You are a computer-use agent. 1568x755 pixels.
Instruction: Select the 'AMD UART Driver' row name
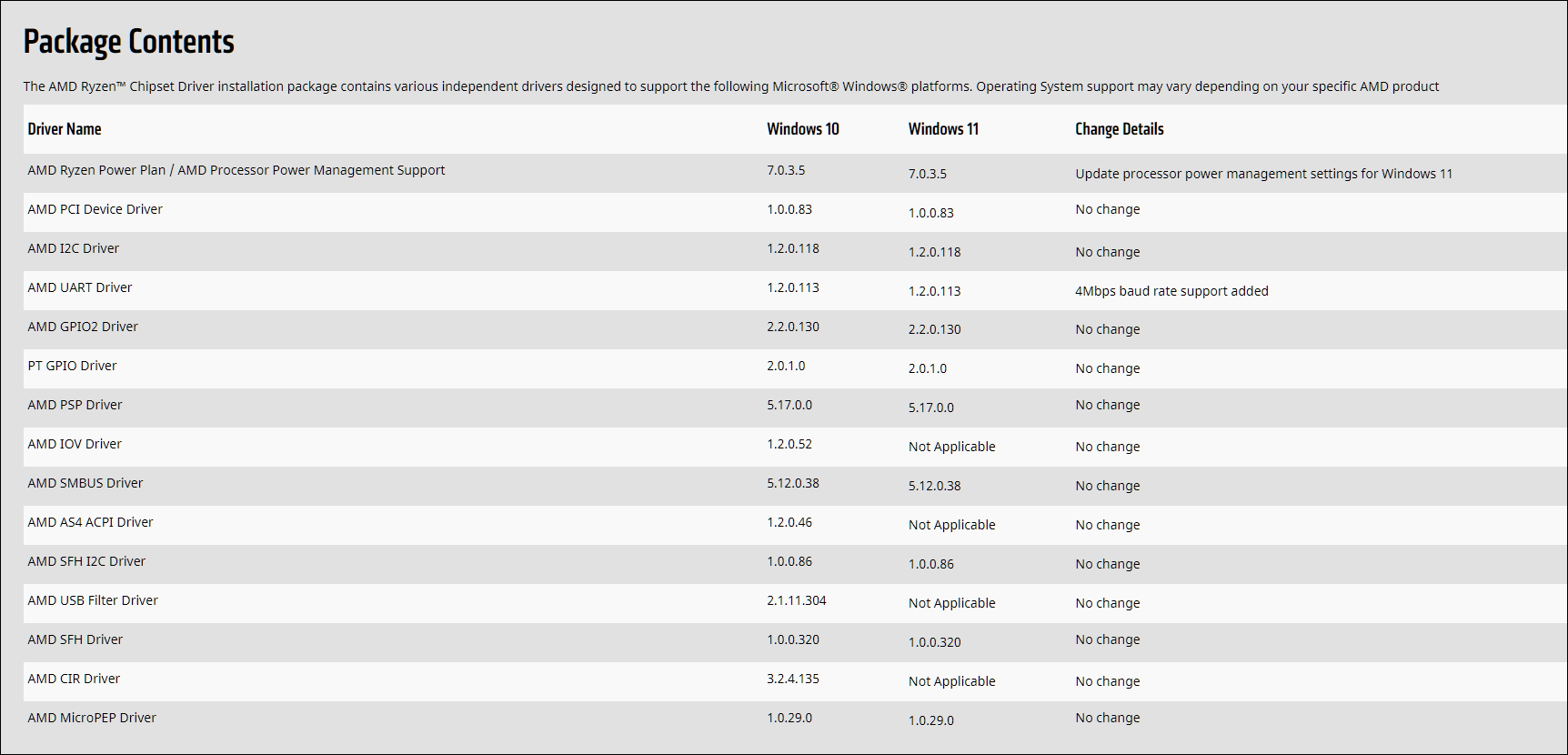[80, 287]
